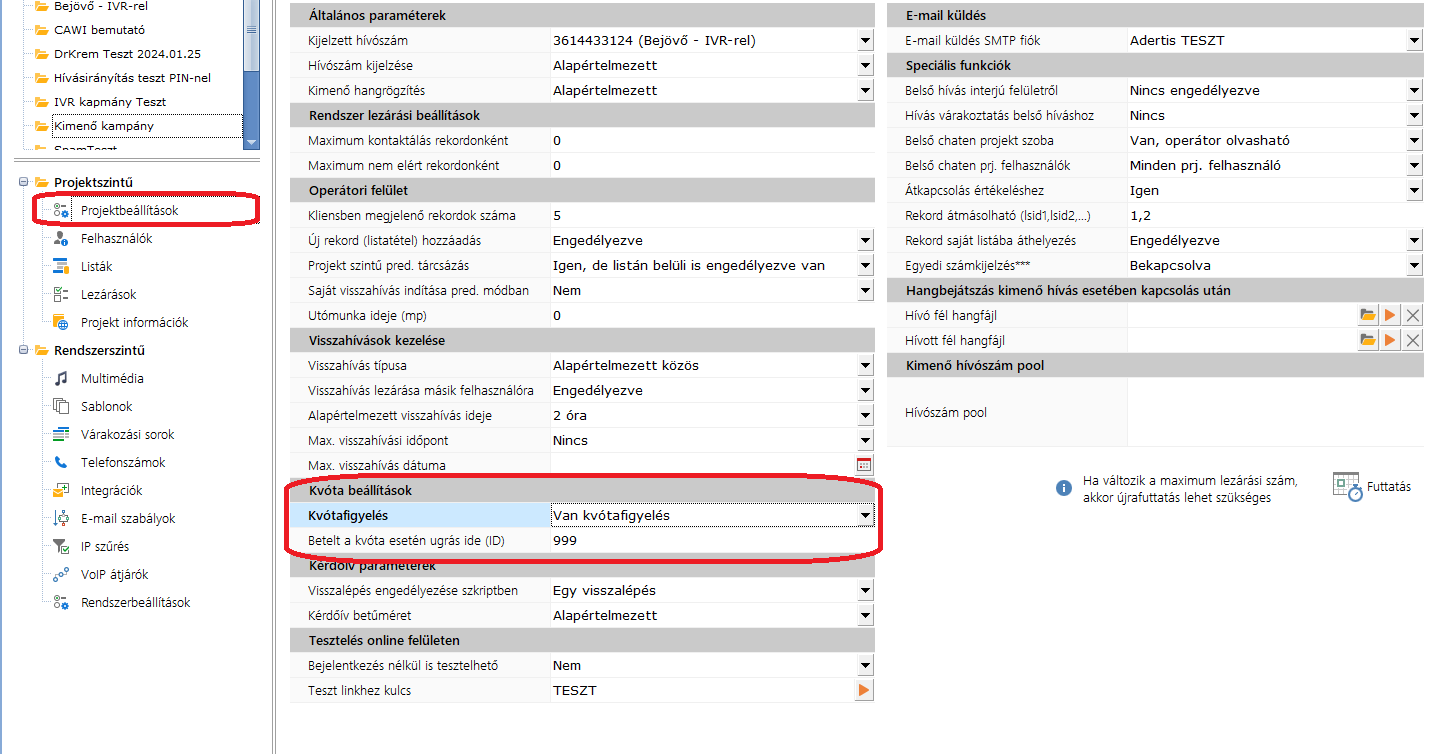Open the Multimédia music note icon
This screenshot has height=754, width=1437.
[61, 379]
